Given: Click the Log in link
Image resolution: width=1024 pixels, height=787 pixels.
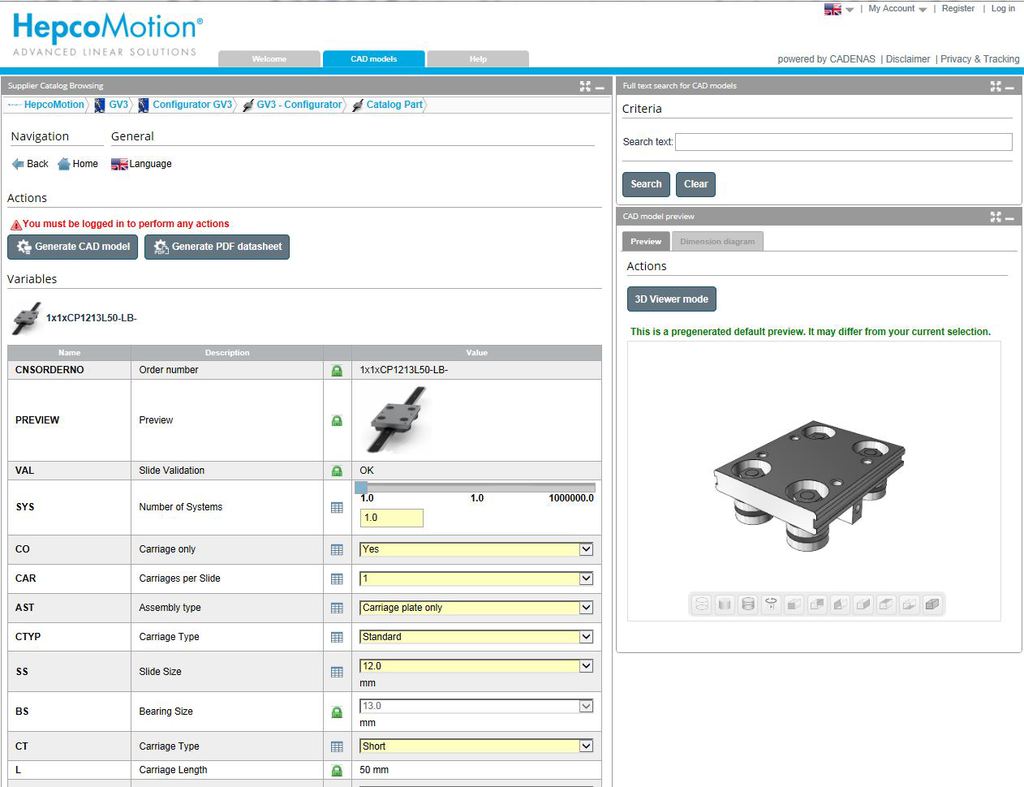Looking at the screenshot, I should coord(1003,8).
